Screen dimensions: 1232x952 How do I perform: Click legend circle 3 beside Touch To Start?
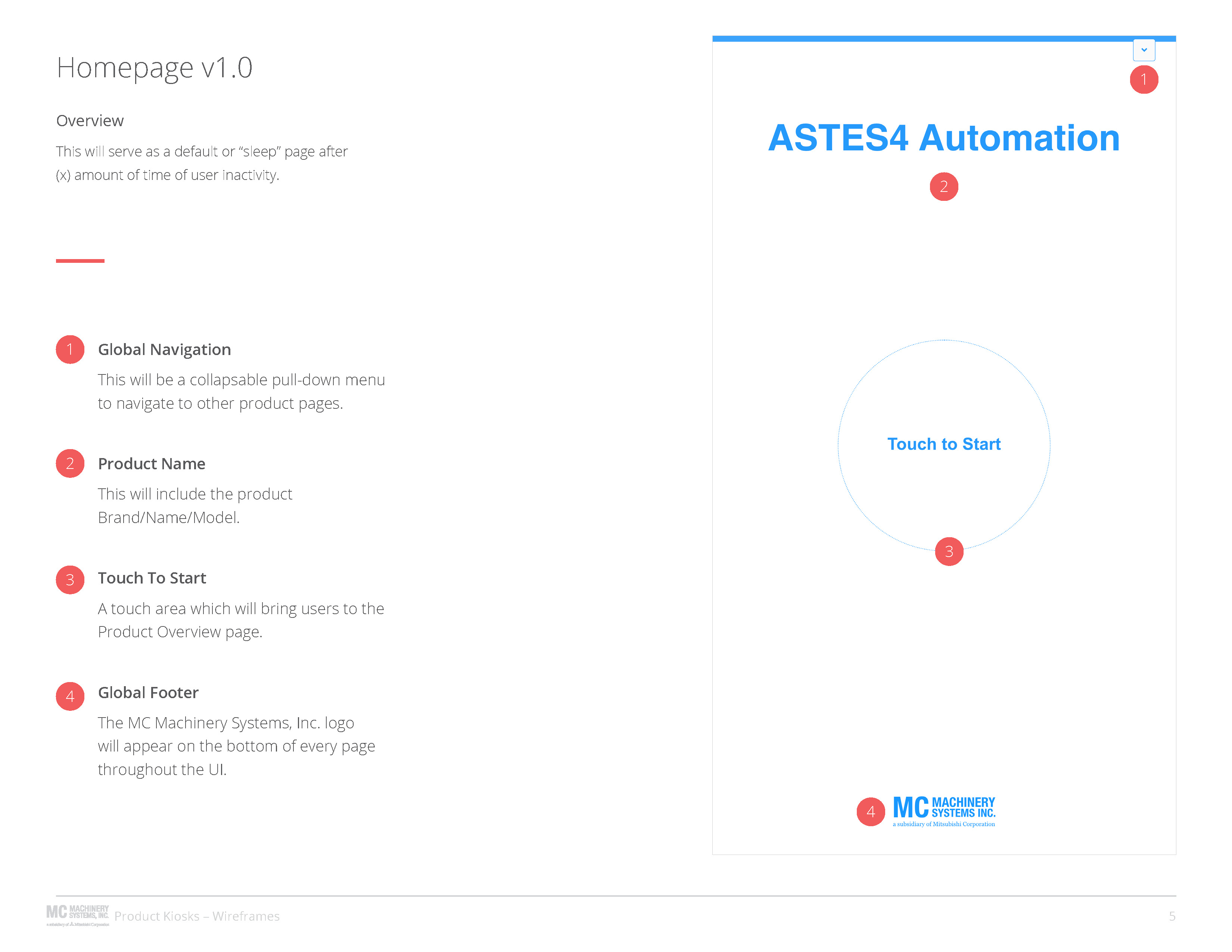tap(70, 580)
